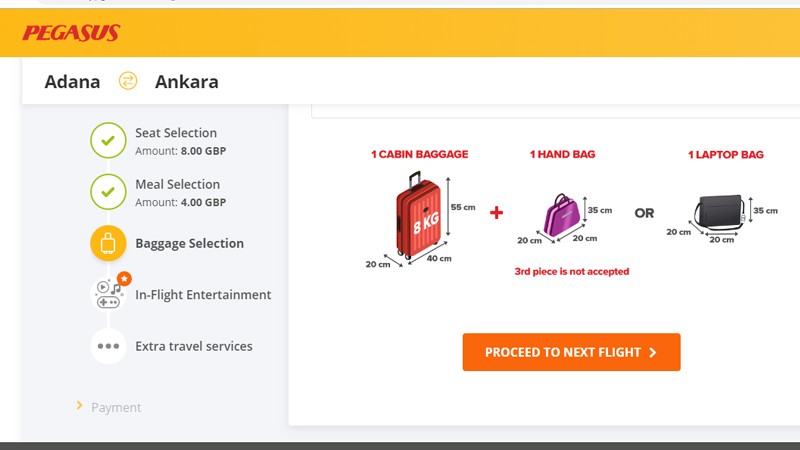
Task: Click Meal Selection green checkmark icon
Action: click(x=108, y=192)
